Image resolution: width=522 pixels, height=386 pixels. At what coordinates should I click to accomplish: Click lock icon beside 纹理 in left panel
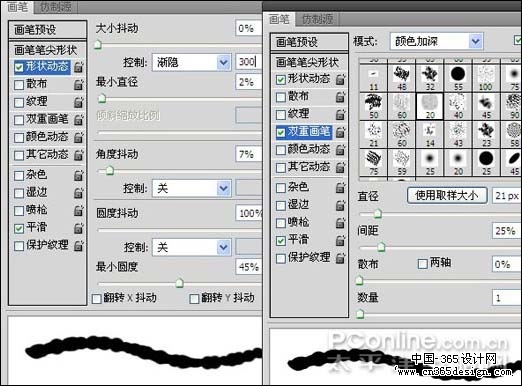tap(79, 102)
